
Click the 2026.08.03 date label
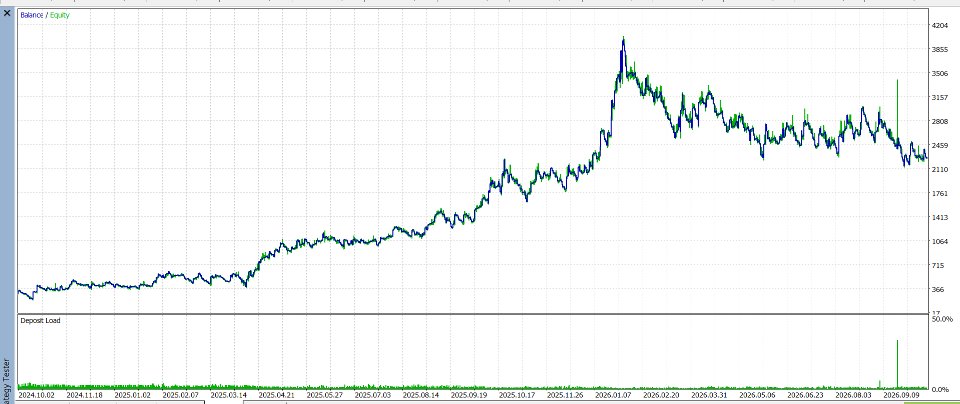coord(853,395)
